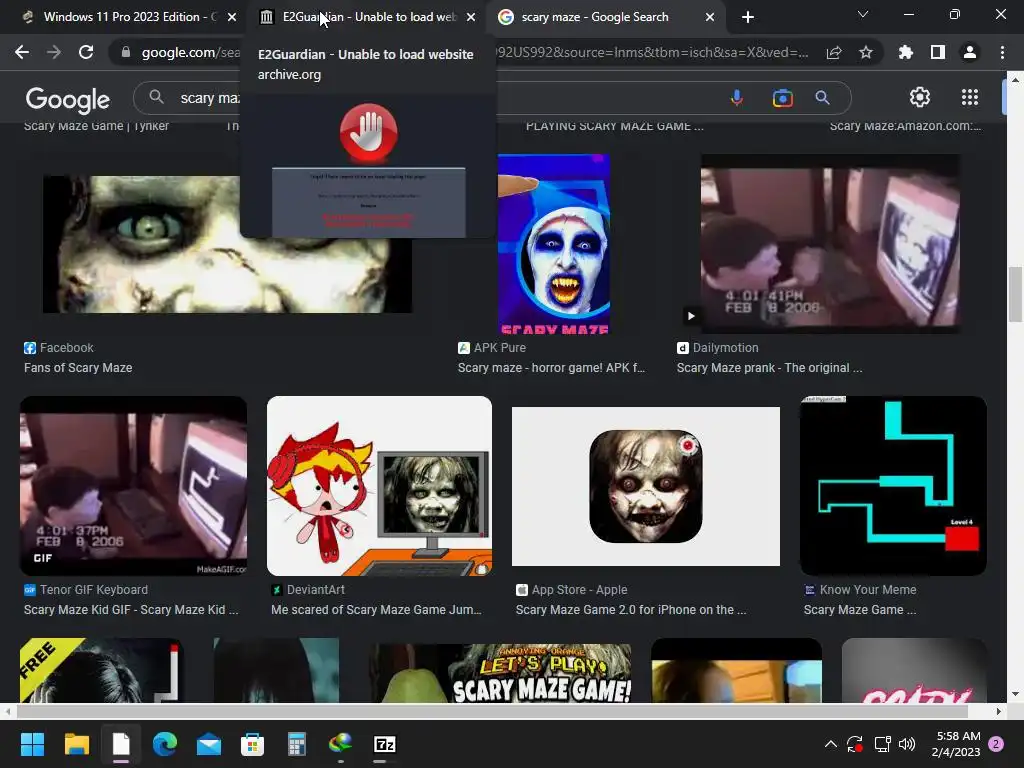Click Scary Maze Kid GIF caption link
This screenshot has height=768, width=1024.
tap(131, 609)
